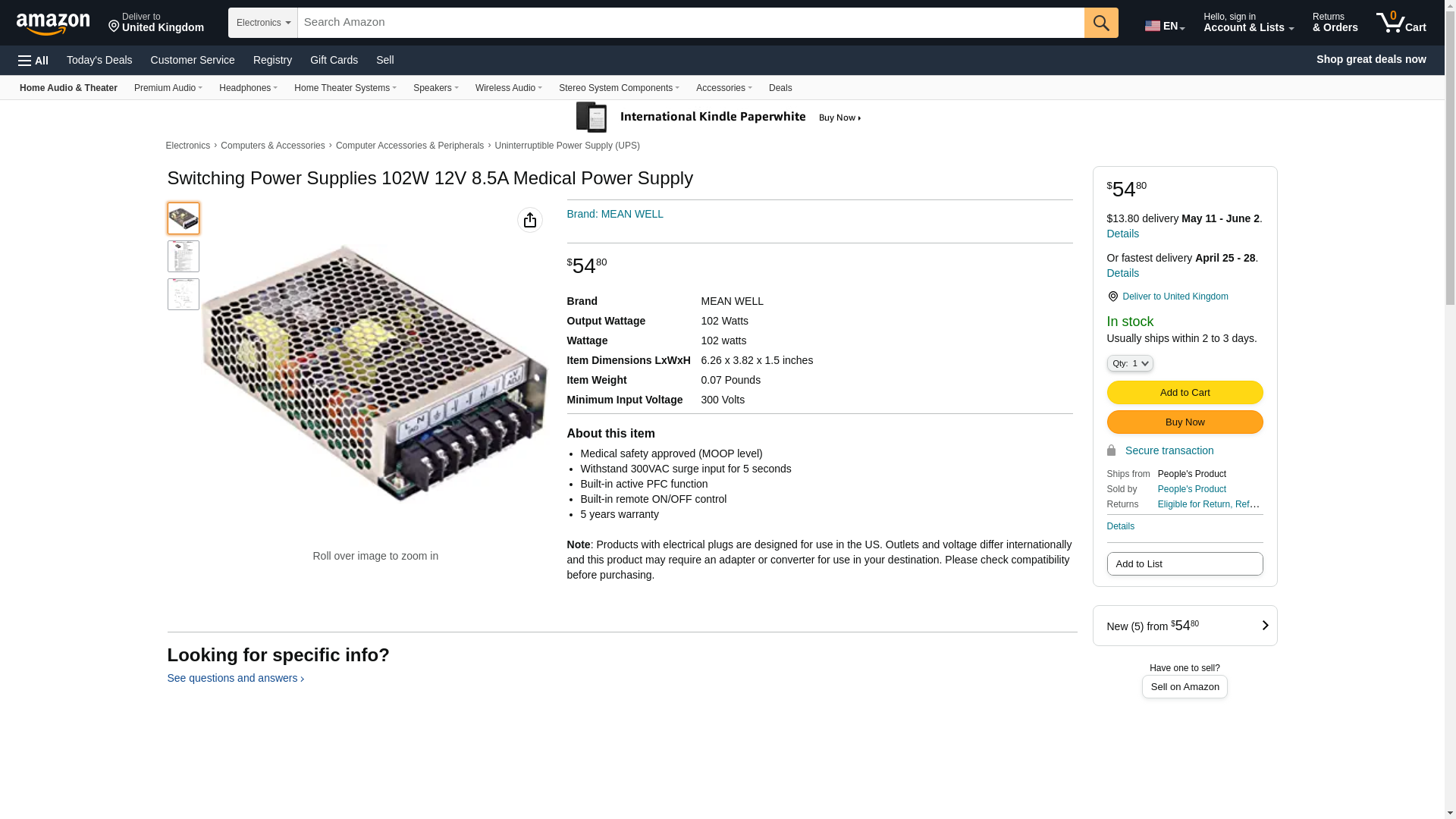Screen dimensions: 1456x819
Task: Select the second product thumbnail image
Action: tap(184, 256)
